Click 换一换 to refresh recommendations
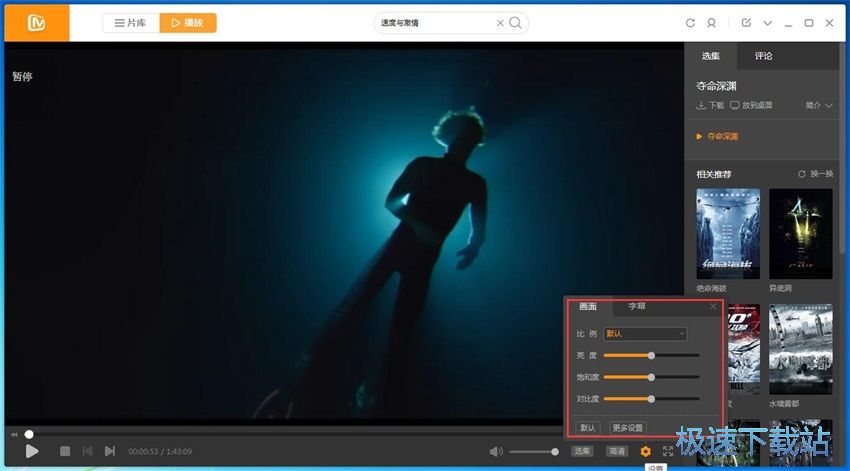This screenshot has height=471, width=850. coord(816,174)
